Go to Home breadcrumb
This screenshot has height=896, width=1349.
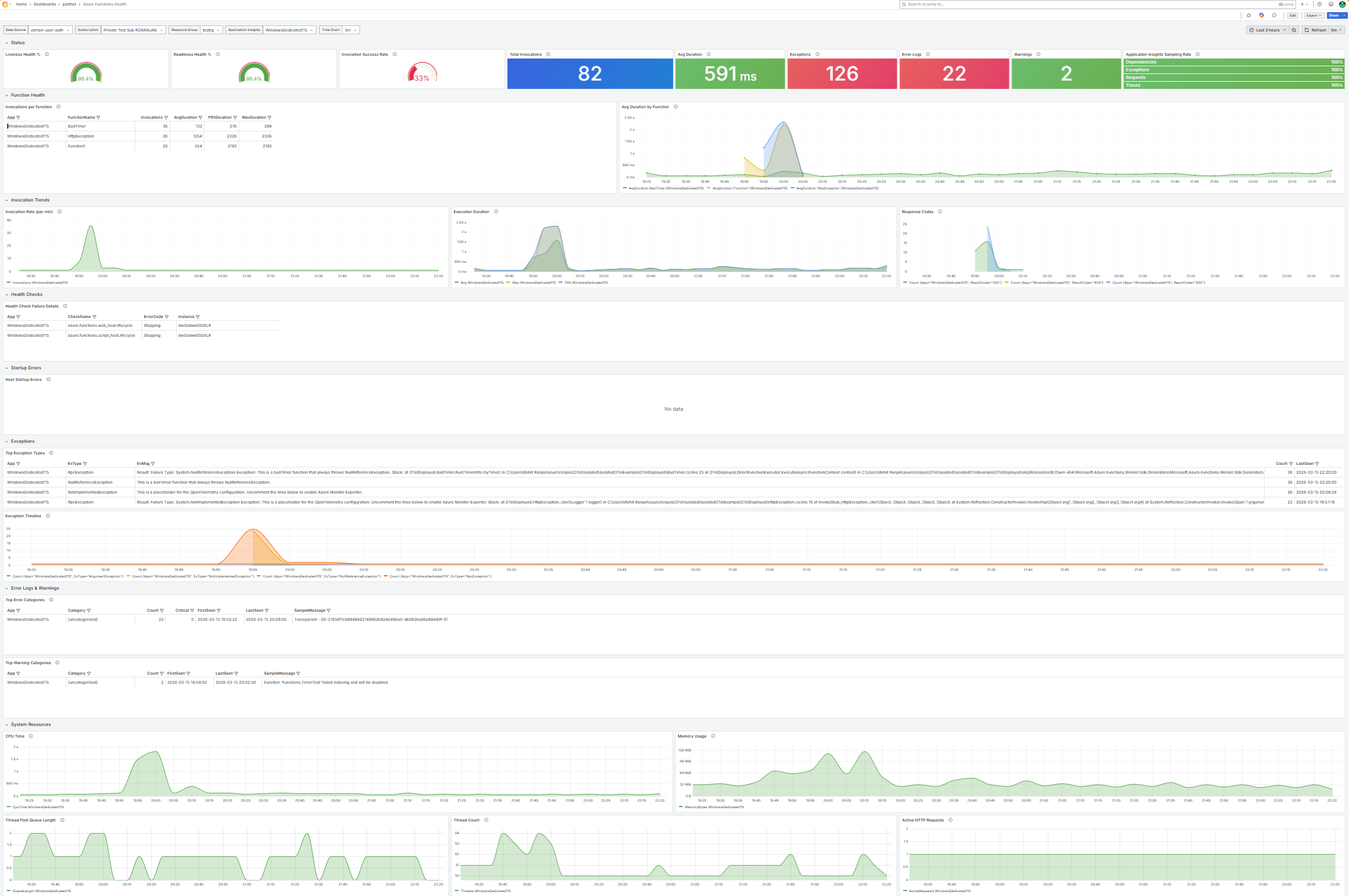pos(21,4)
